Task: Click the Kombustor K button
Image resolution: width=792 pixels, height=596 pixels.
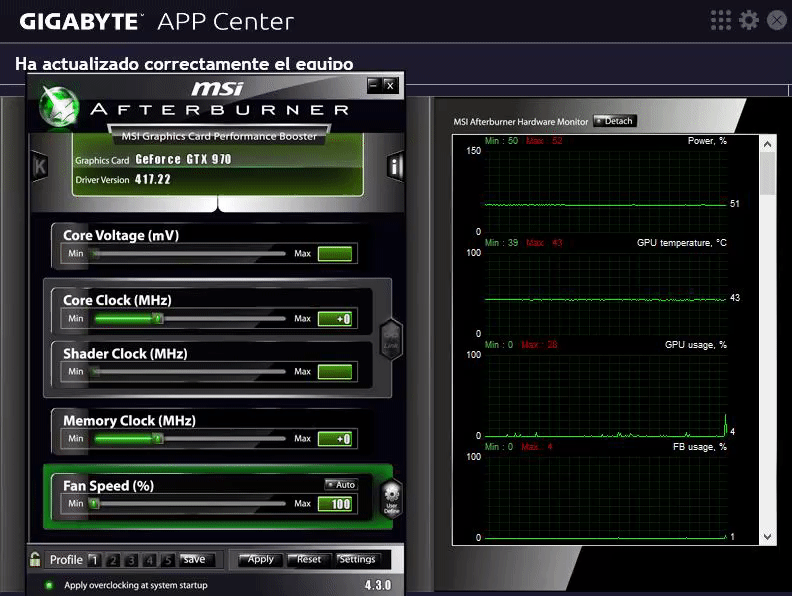Action: tap(39, 166)
